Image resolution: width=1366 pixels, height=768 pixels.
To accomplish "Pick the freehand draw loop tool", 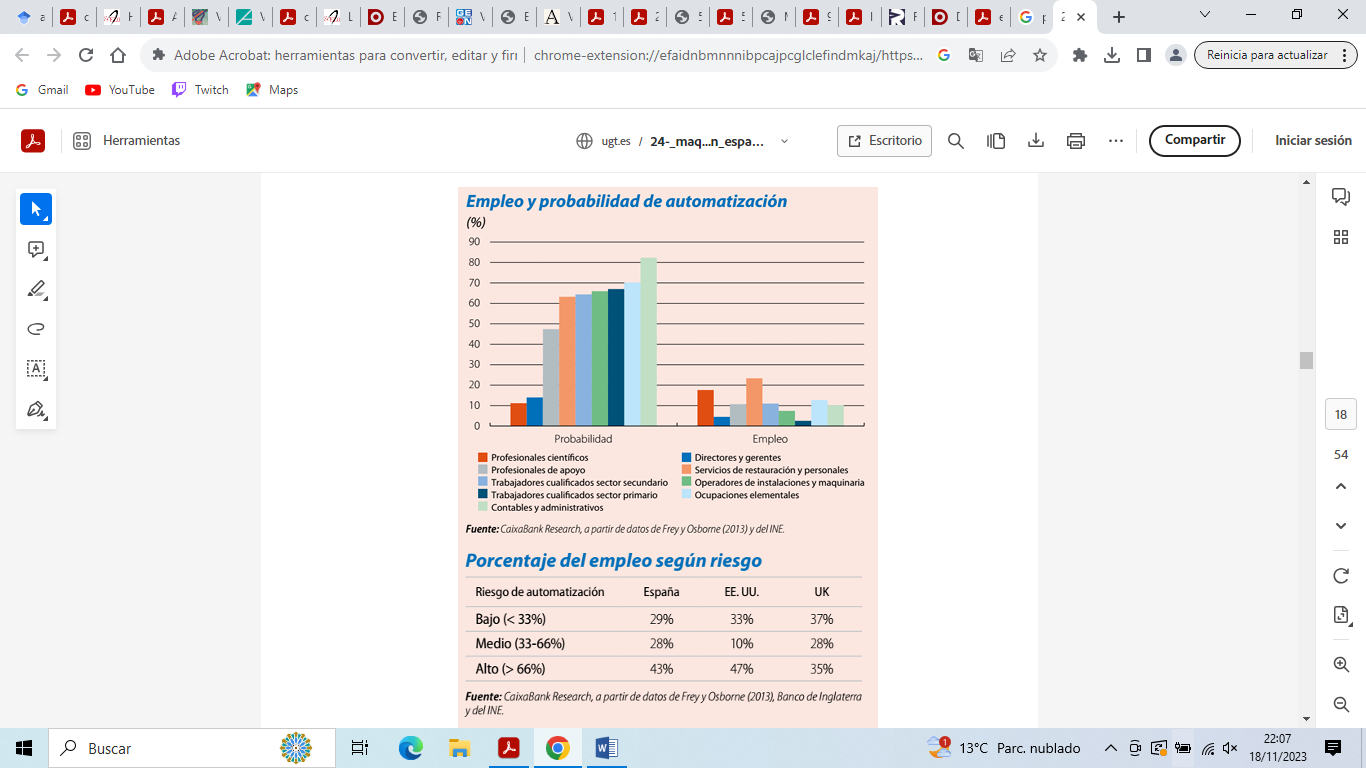I will pyautogui.click(x=36, y=329).
